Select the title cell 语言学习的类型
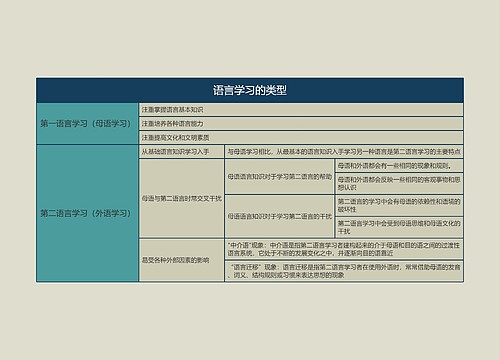 (x=250, y=90)
